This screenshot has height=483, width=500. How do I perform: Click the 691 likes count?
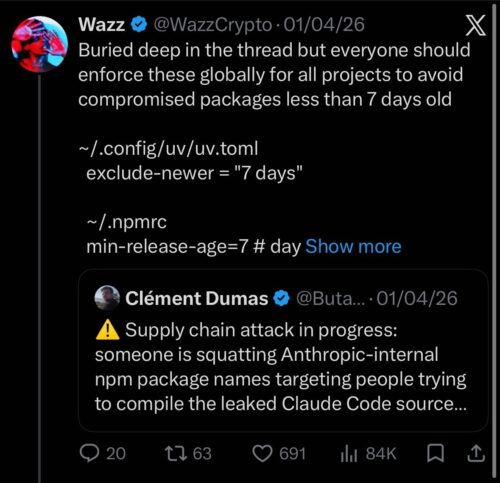click(292, 454)
